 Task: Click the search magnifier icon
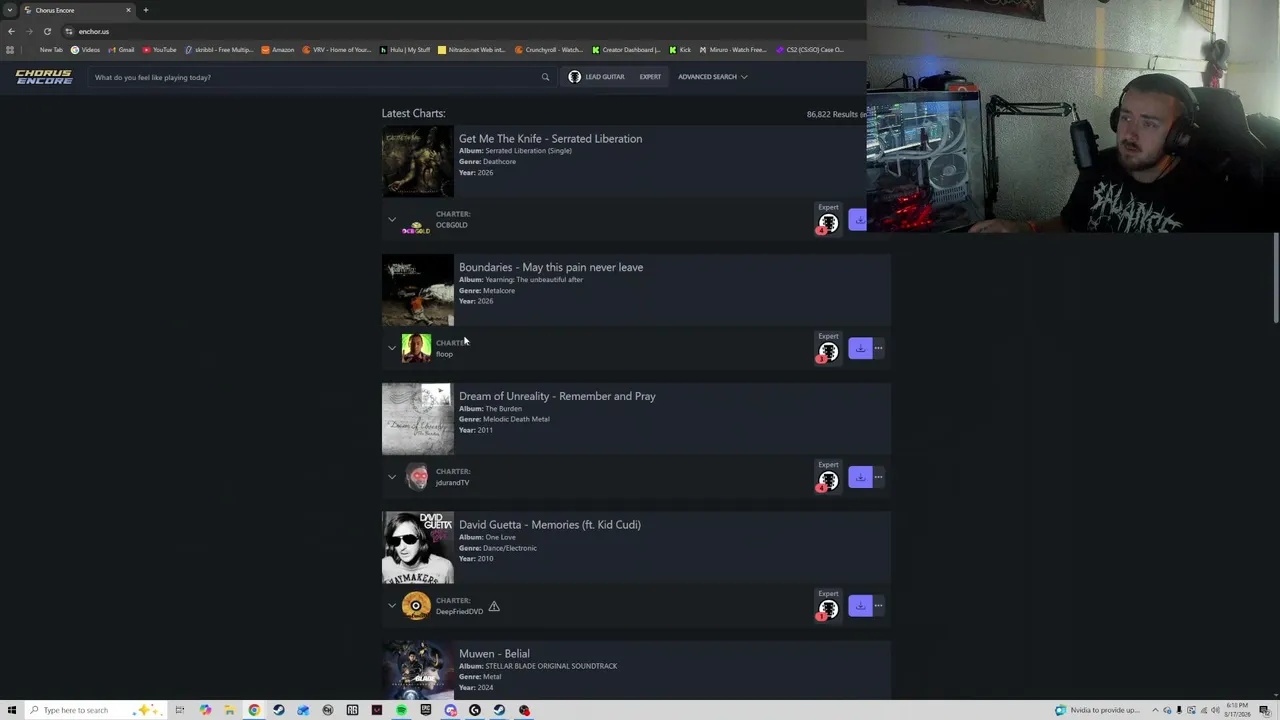(x=545, y=77)
